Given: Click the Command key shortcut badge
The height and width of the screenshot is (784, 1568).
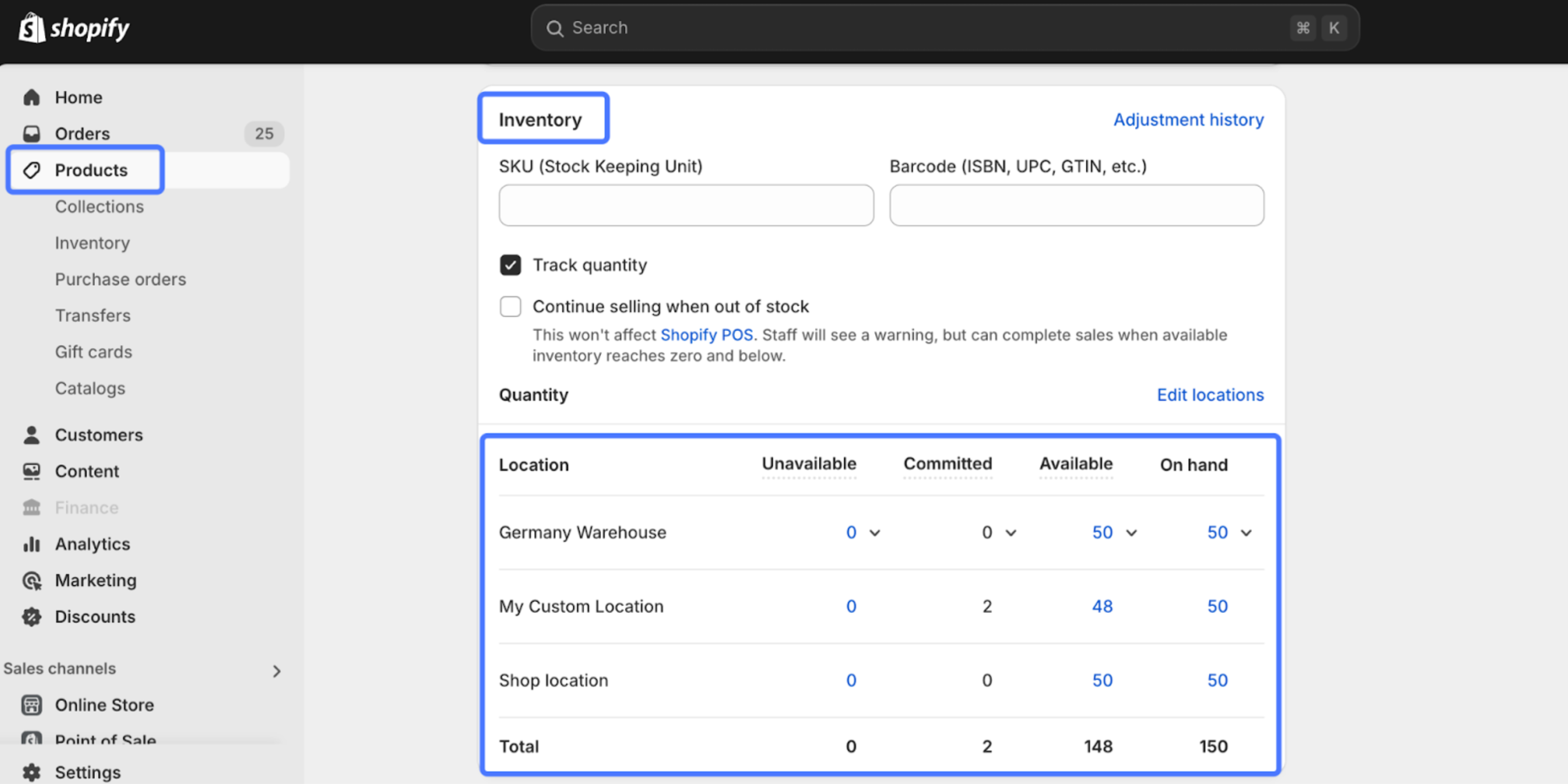Looking at the screenshot, I should [x=1303, y=28].
